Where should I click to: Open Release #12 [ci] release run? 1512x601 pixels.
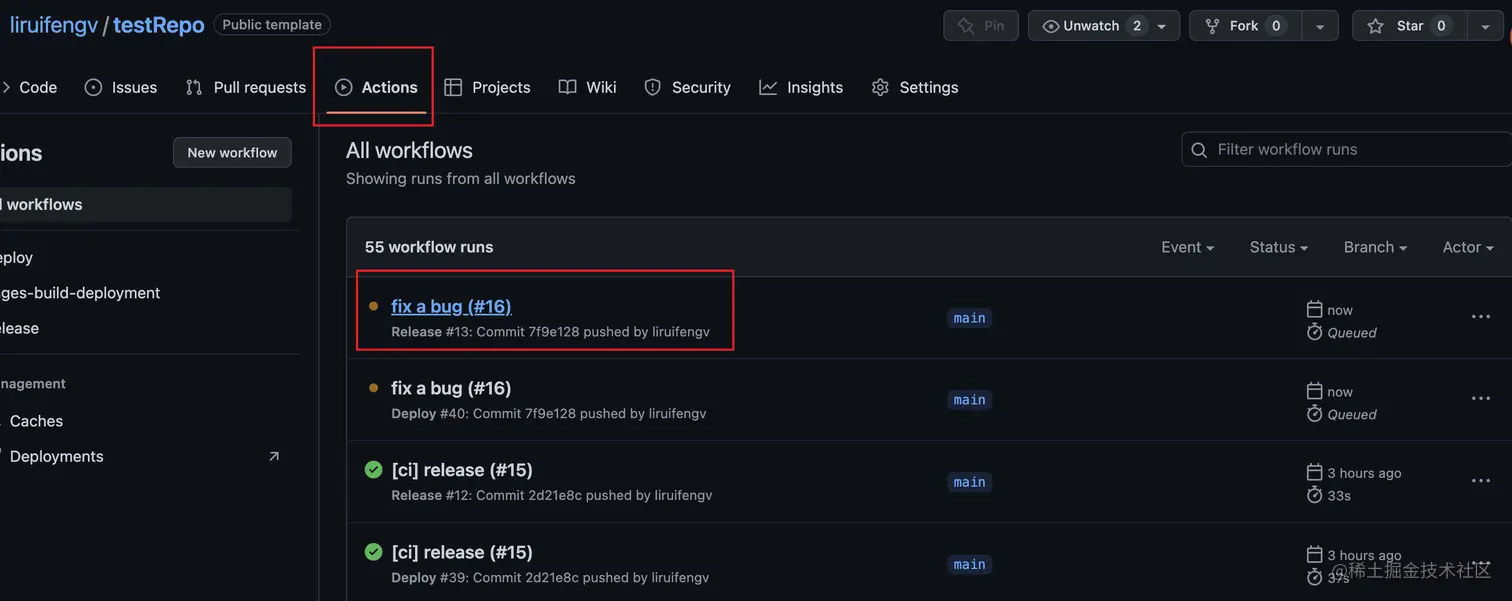tap(462, 470)
